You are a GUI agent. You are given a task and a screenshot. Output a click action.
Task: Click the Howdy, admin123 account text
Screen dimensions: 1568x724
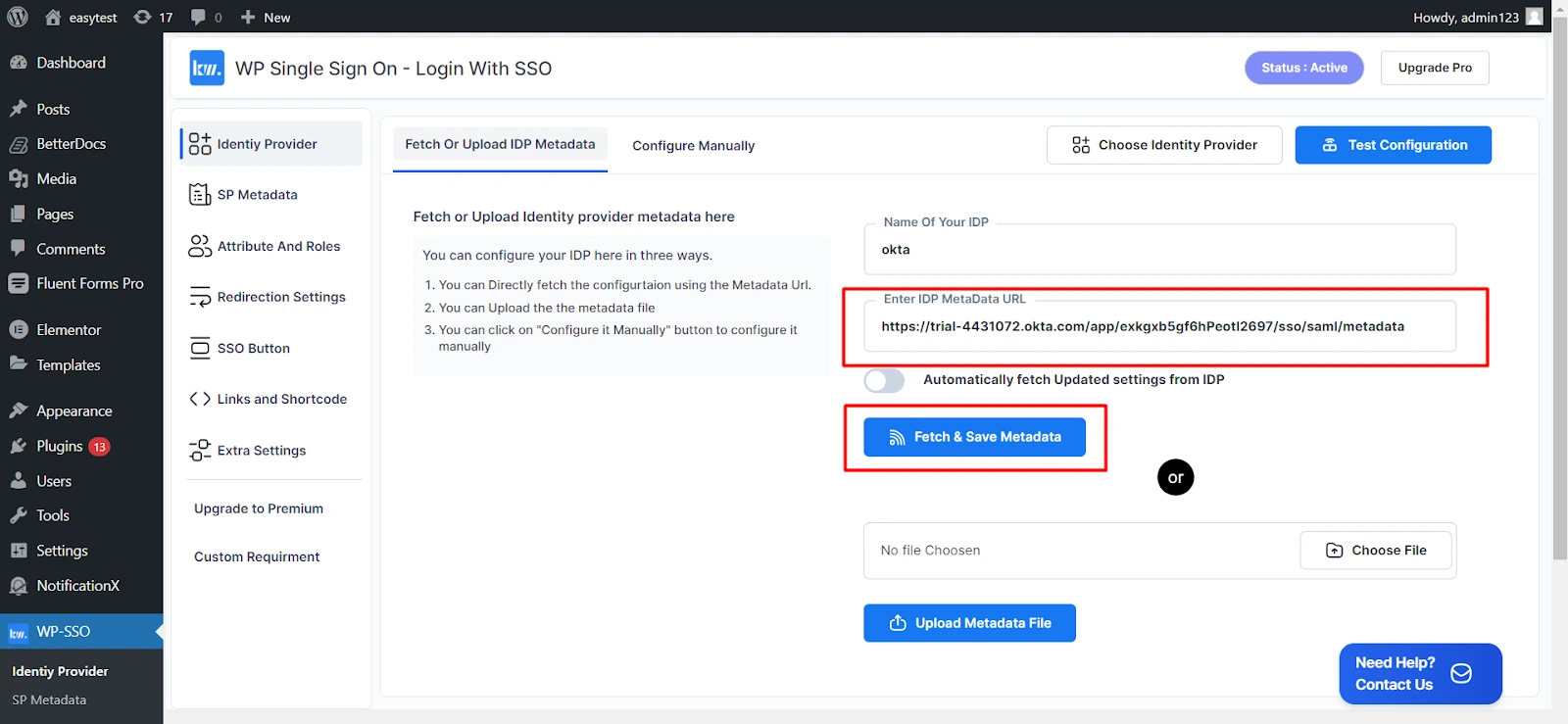coord(1465,17)
